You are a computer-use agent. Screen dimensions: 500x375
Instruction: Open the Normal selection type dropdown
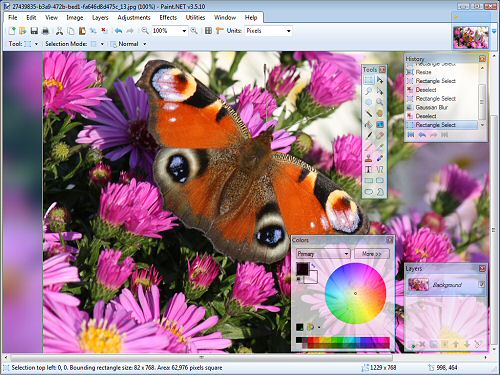pos(145,44)
